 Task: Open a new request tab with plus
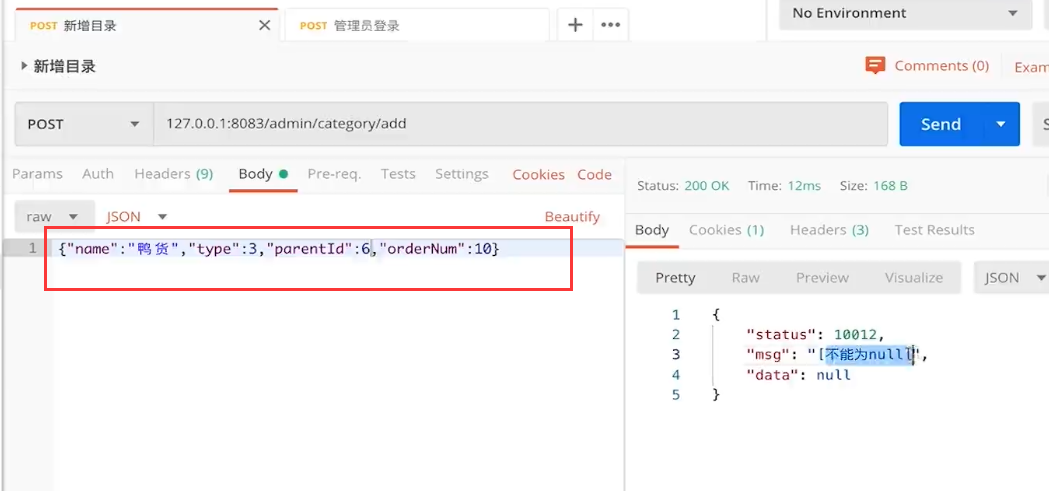(x=575, y=25)
